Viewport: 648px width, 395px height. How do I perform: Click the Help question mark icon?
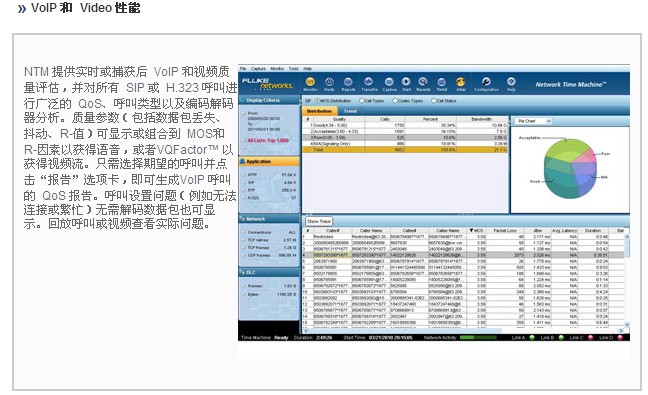coord(511,82)
